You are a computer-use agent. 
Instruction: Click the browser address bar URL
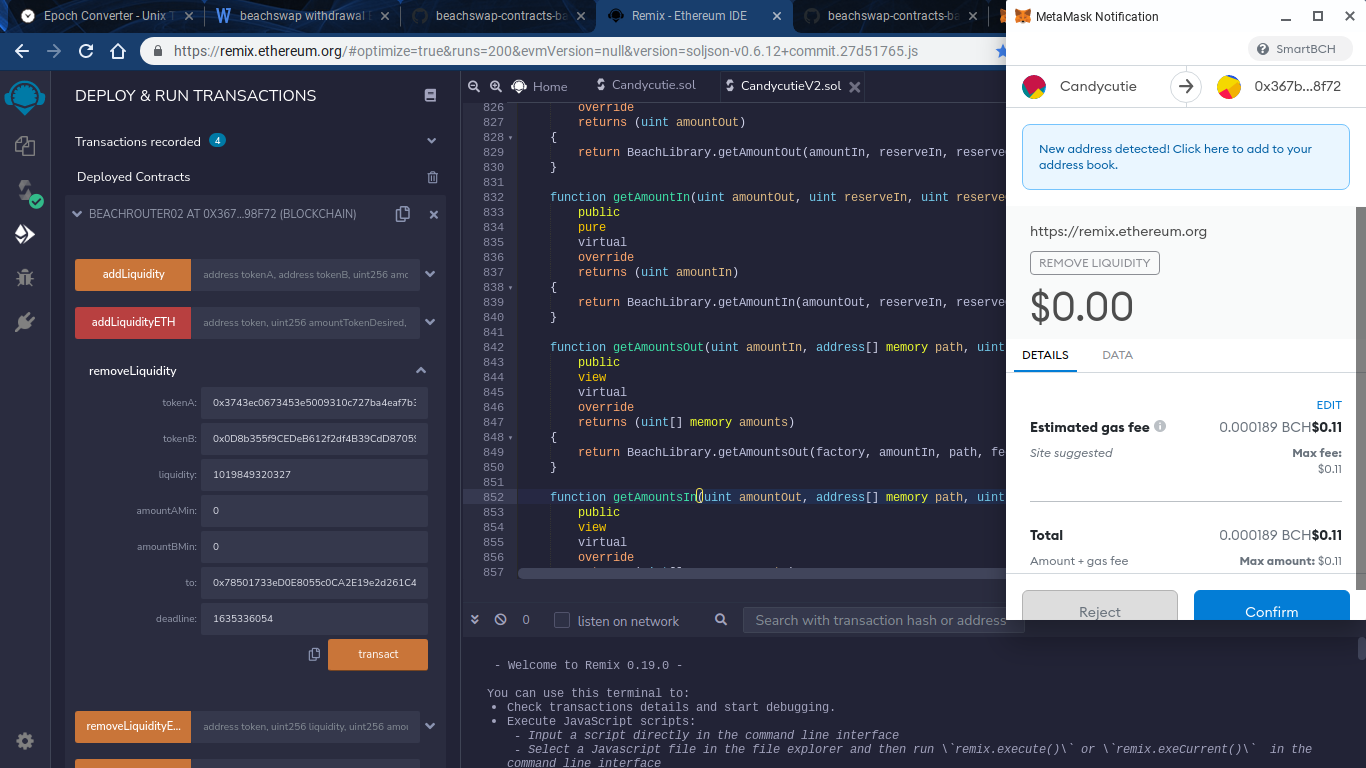[546, 51]
